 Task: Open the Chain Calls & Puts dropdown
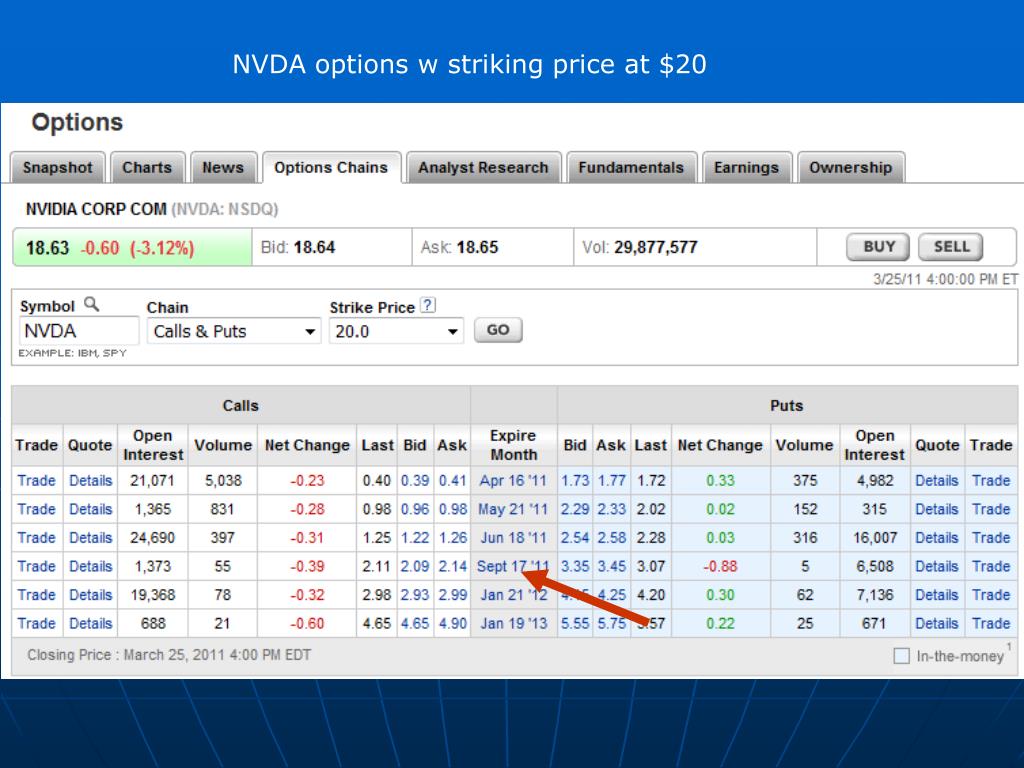point(234,331)
